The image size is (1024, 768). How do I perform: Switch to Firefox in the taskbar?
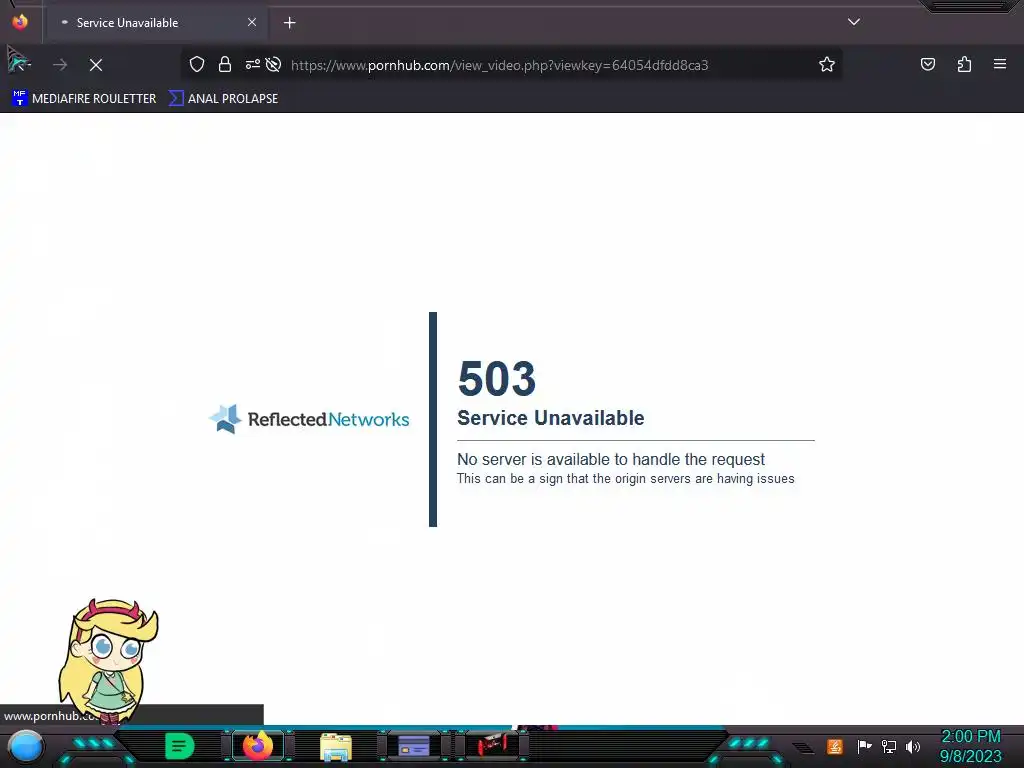[257, 746]
